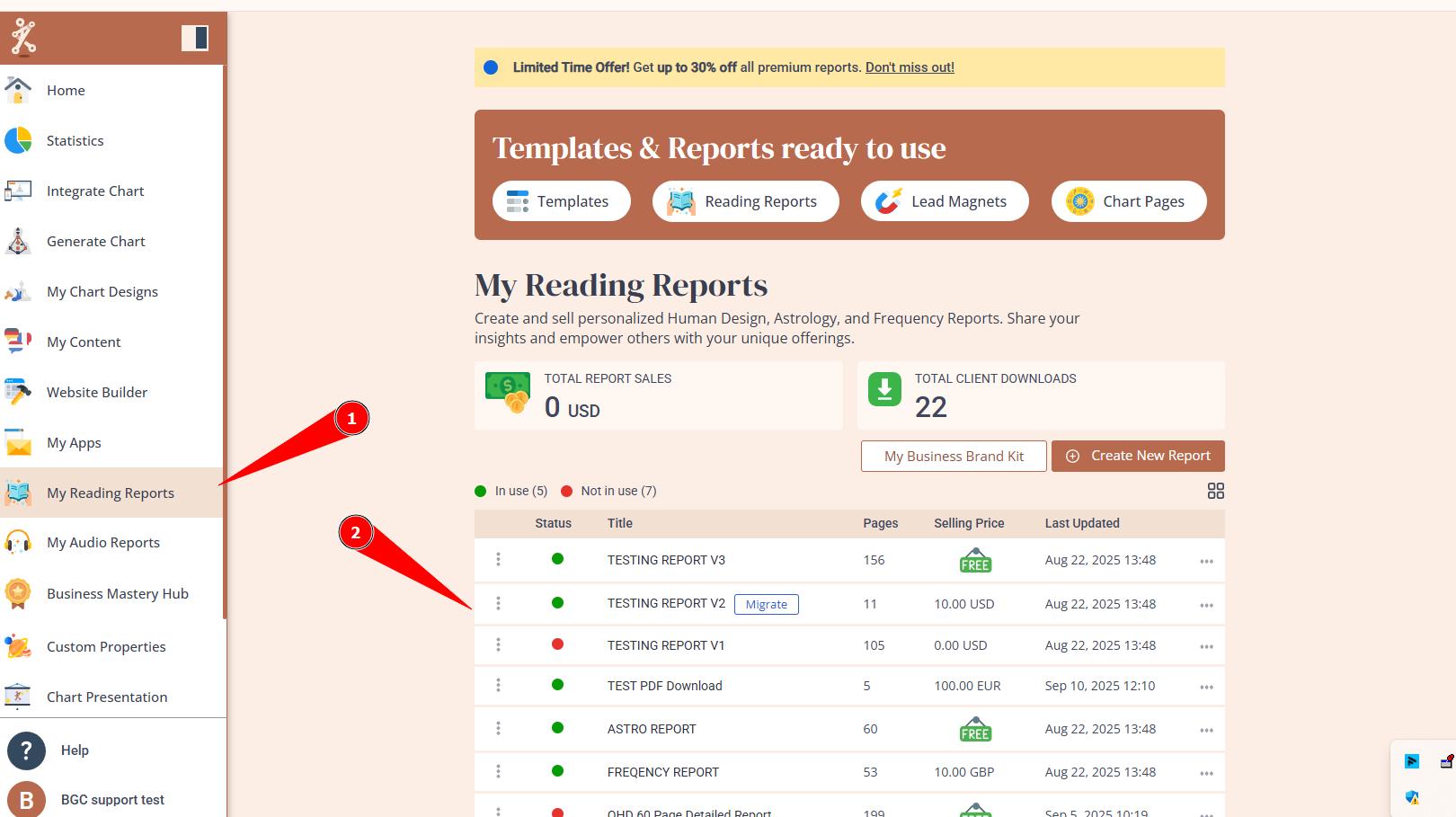Click the Statistics pie chart icon

tap(18, 140)
